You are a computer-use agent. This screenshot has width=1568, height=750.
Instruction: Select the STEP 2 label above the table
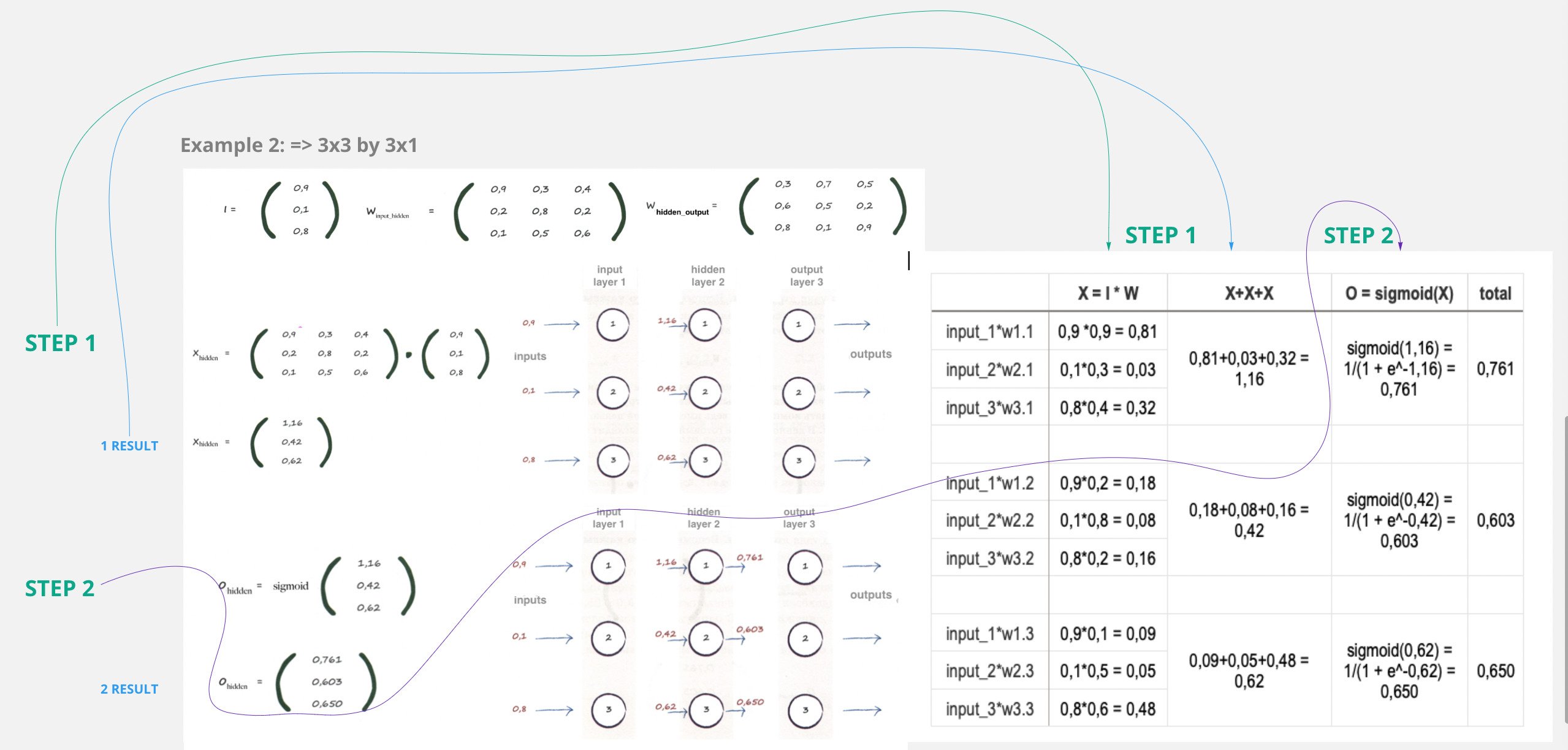coord(1358,235)
